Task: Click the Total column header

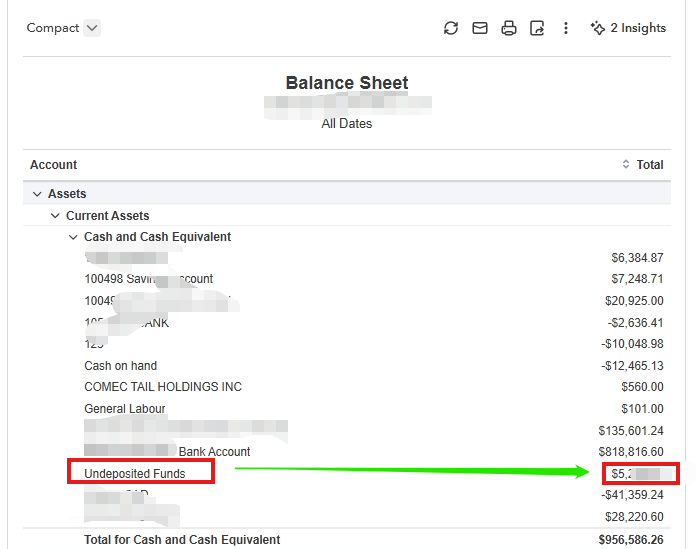Action: click(650, 165)
